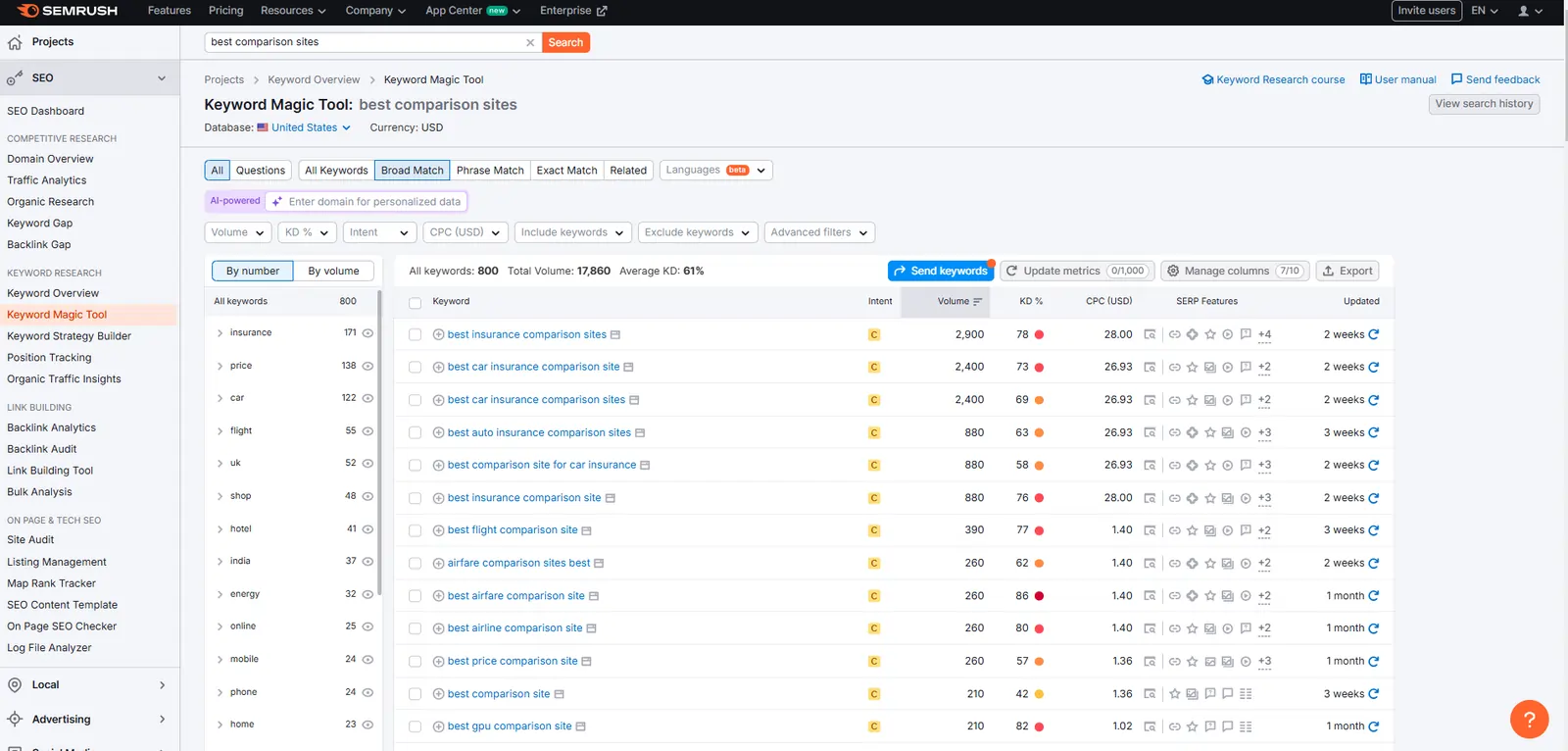The image size is (1568, 751).
Task: Click the orange Search button
Action: point(565,42)
